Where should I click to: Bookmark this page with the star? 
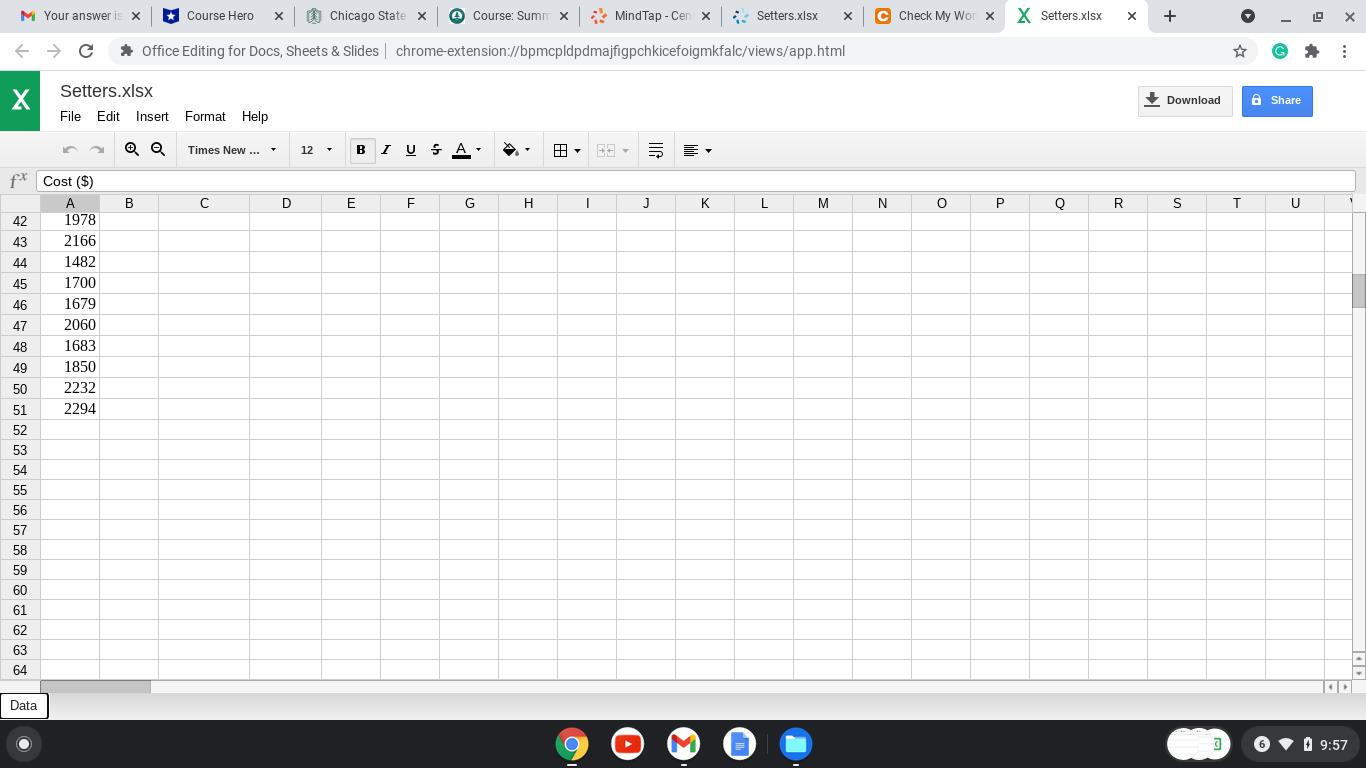coord(1240,51)
